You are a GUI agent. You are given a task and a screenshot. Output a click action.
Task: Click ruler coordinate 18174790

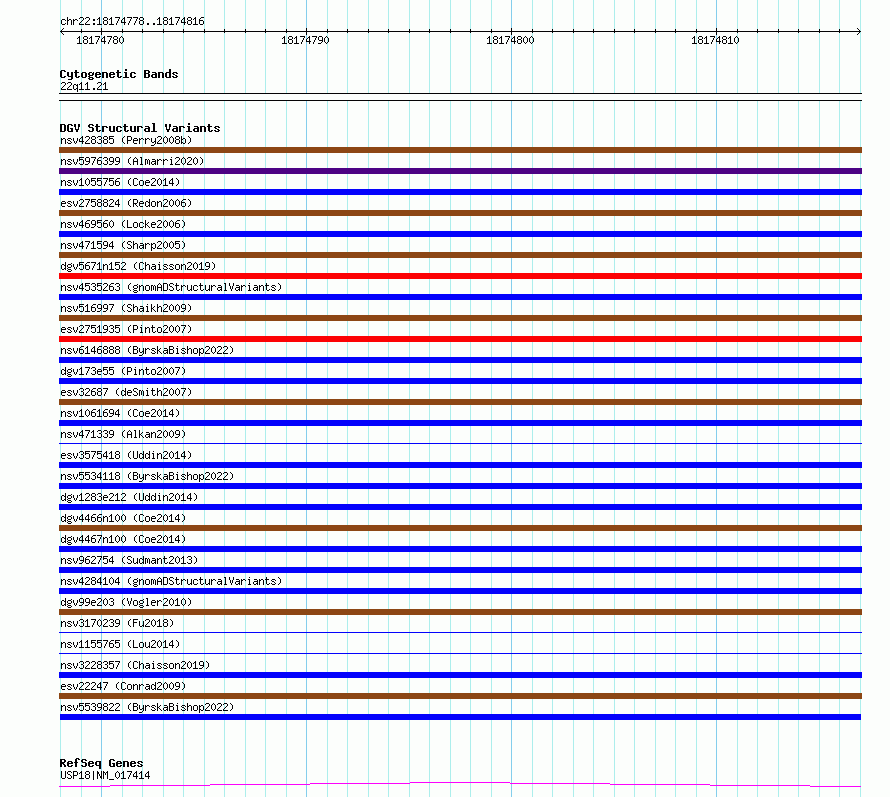(305, 40)
